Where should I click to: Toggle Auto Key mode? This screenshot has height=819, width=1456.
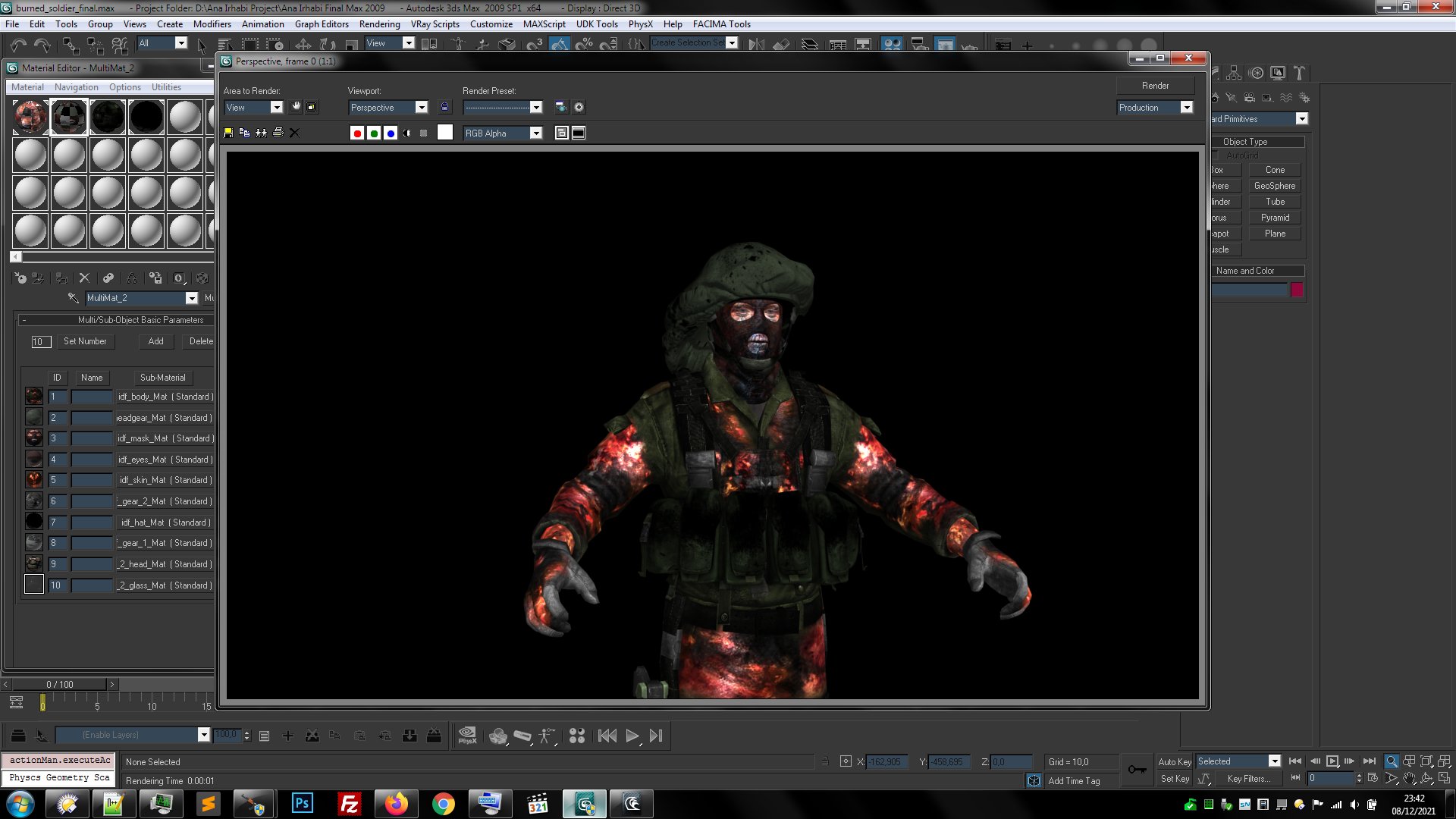1174,762
